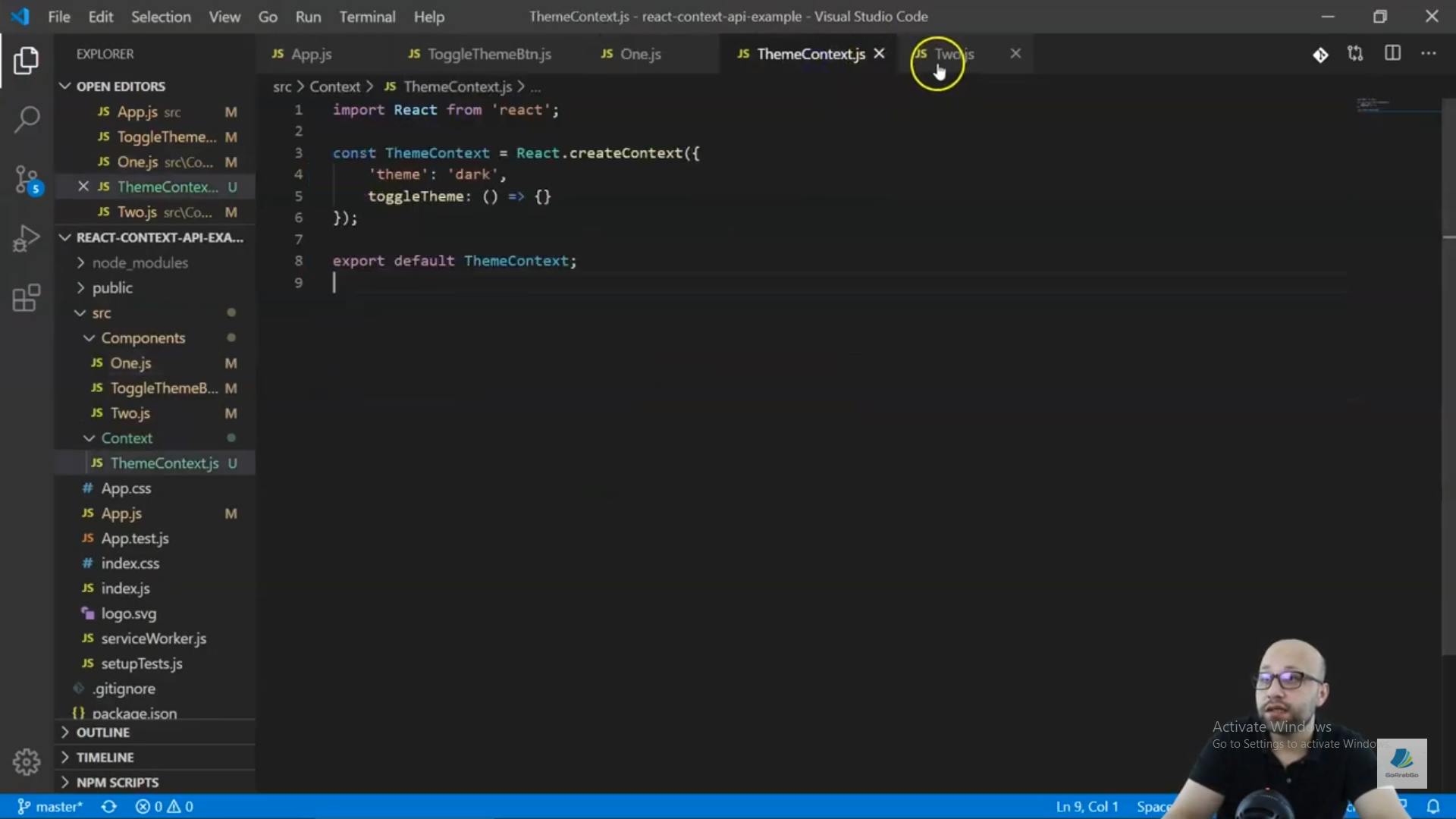The height and width of the screenshot is (819, 1456).
Task: Open App.test.js in the file tree
Action: 135,538
